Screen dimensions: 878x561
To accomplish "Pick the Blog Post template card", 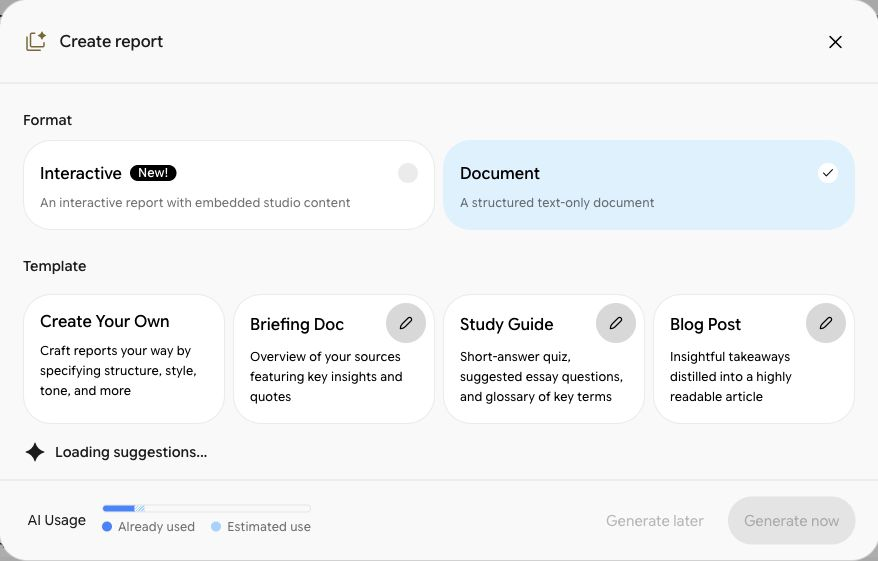I will 754,359.
